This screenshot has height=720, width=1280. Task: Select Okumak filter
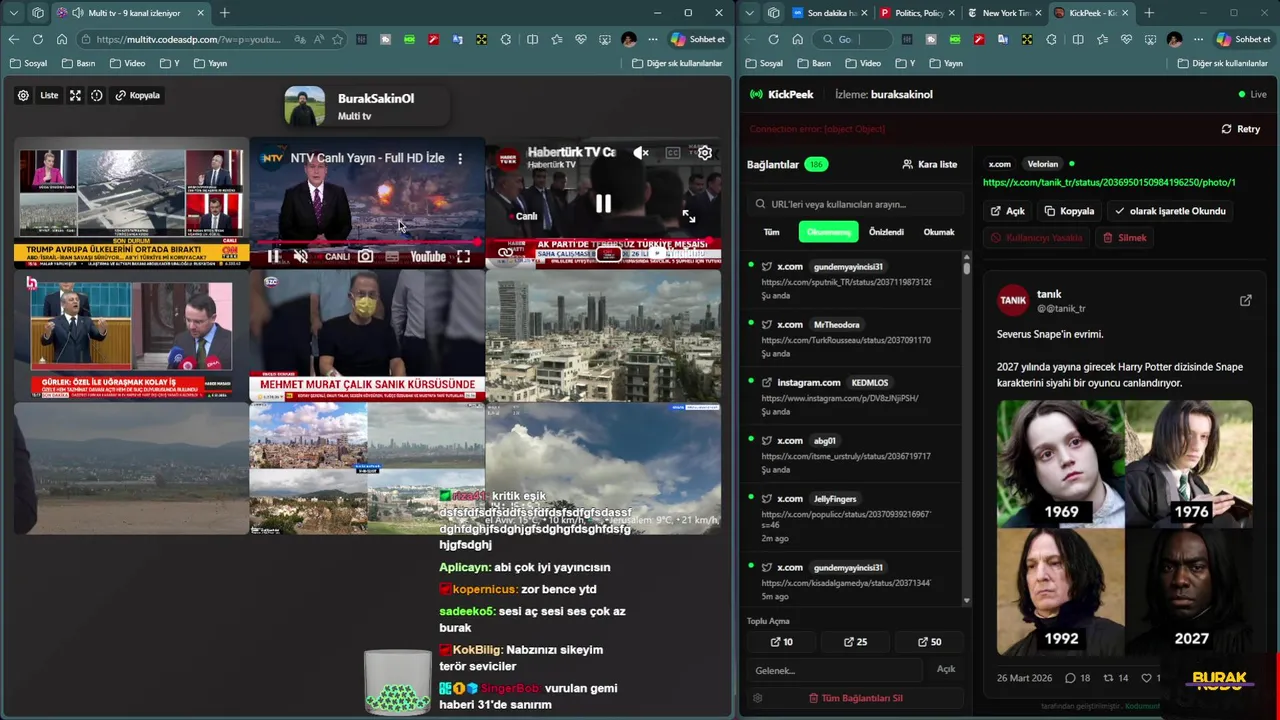938,232
